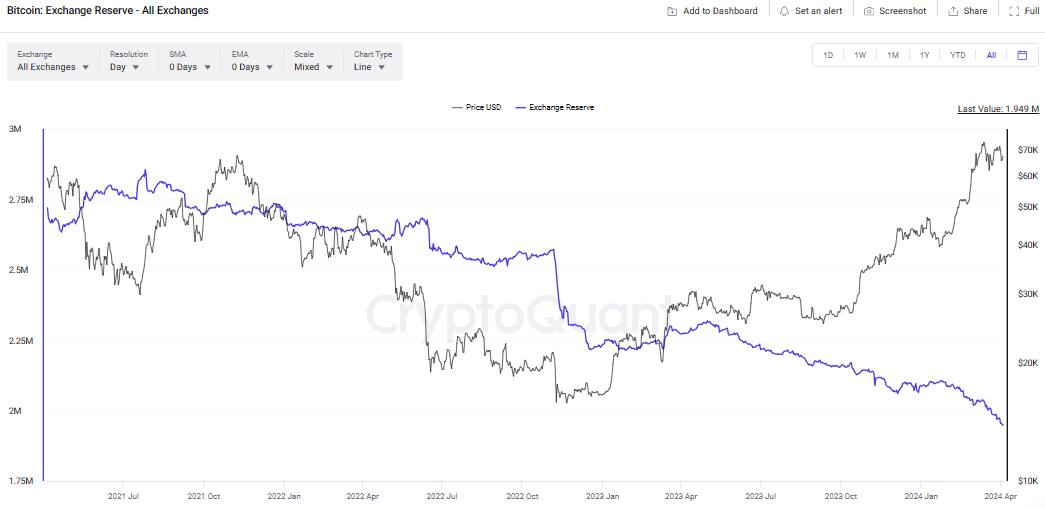Select the YTD time range
This screenshot has height=508, width=1045.
coord(957,55)
